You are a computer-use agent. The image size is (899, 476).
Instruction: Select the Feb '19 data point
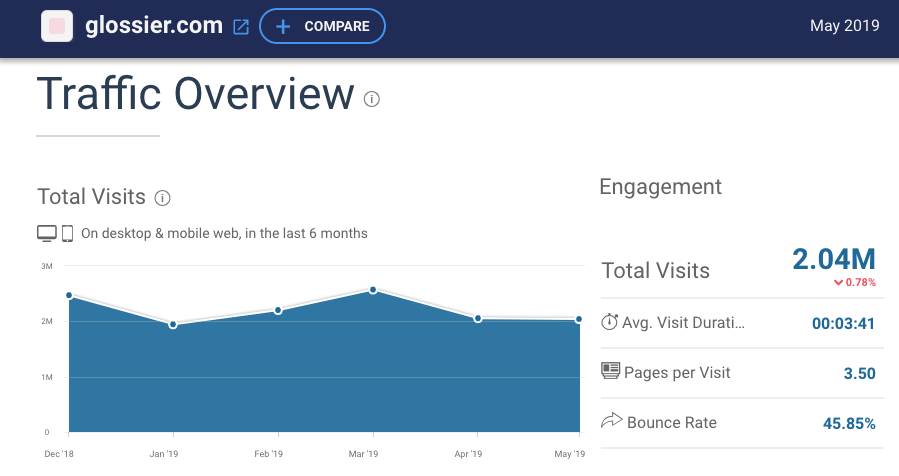278,310
